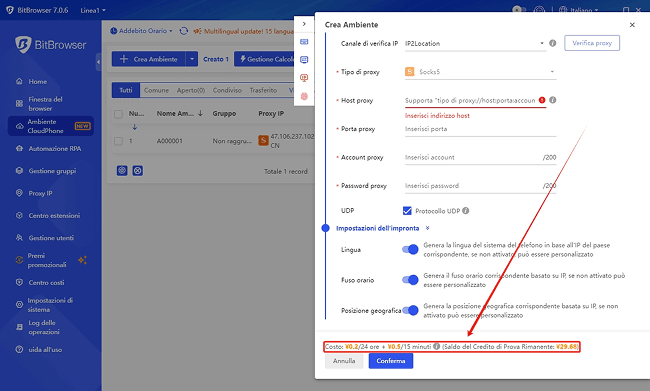Click the Log delle operazioni icon
Image resolution: width=650 pixels, height=391 pixels.
[19, 327]
